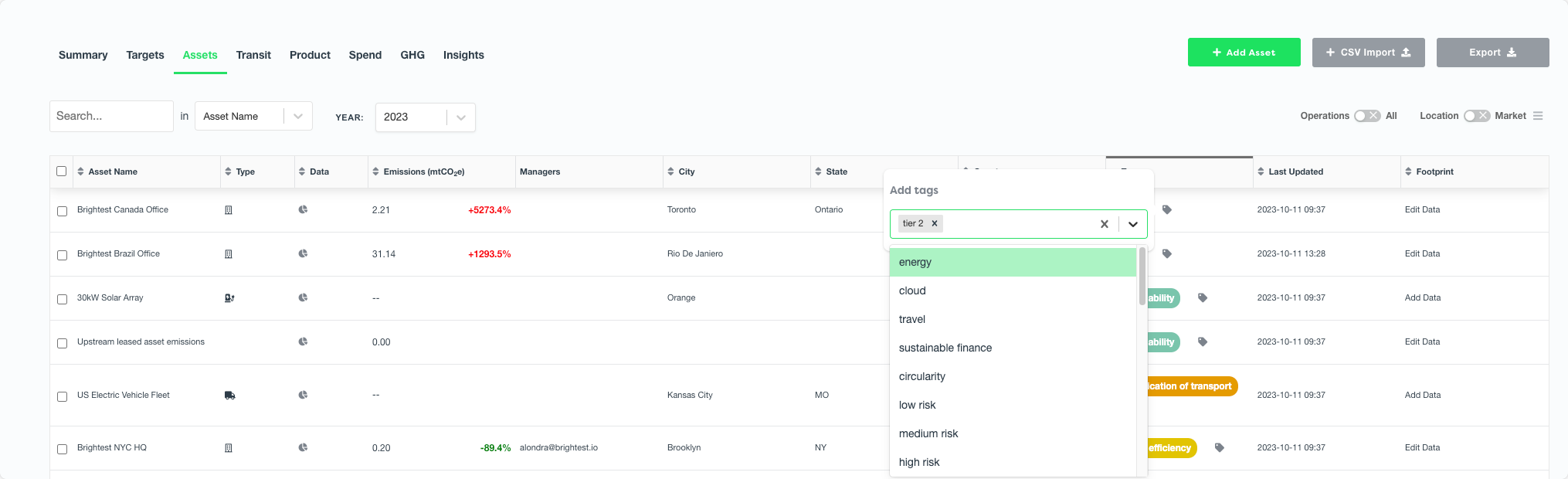Image resolution: width=1568 pixels, height=479 pixels.
Task: Collapse the tags dropdown chevron
Action: click(x=1132, y=224)
